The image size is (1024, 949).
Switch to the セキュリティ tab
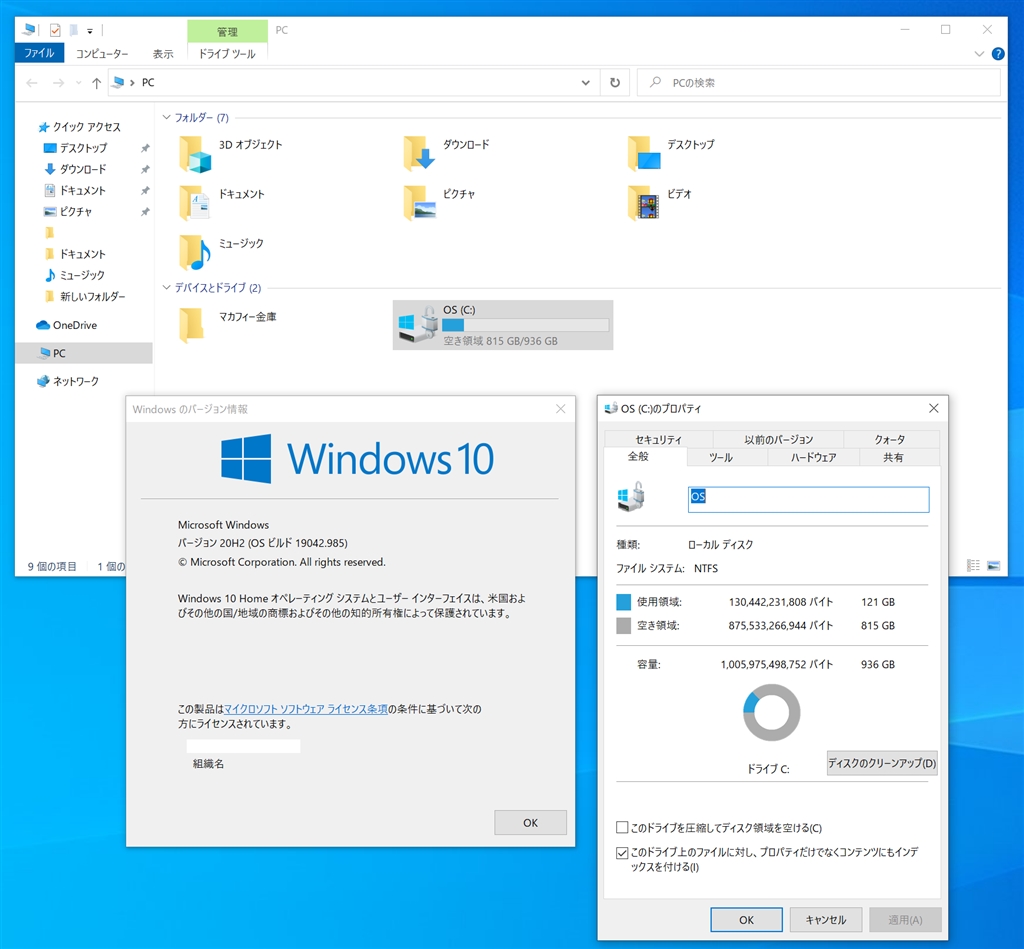click(658, 440)
